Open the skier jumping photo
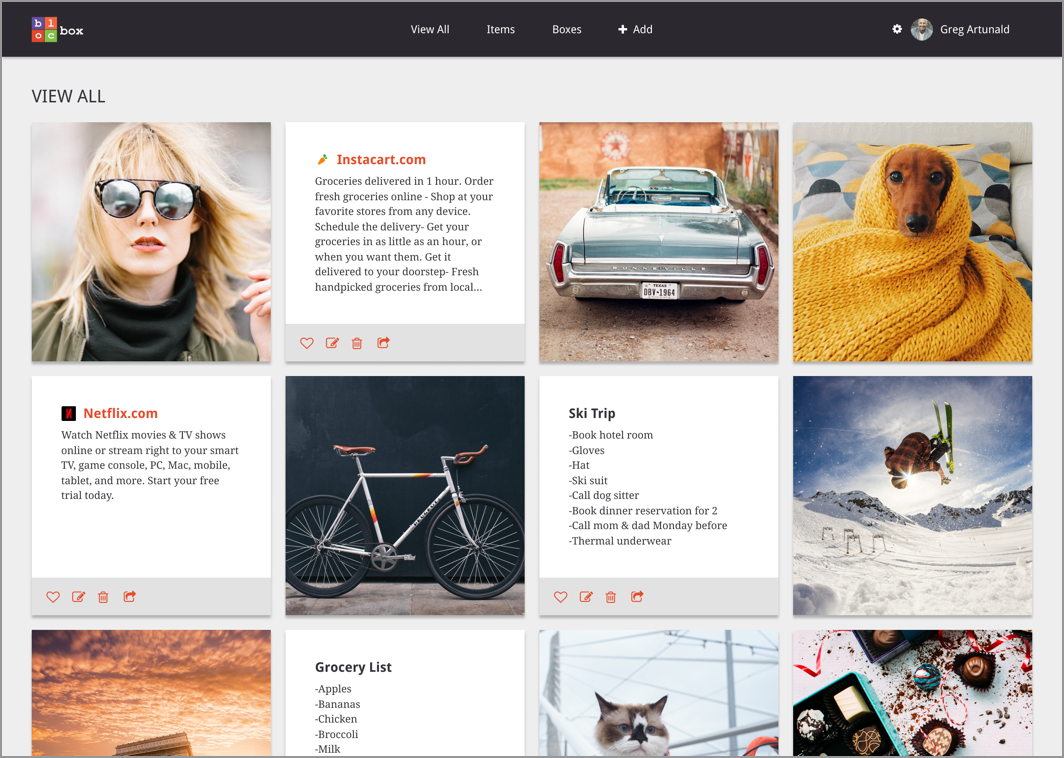1064x758 pixels. 913,495
